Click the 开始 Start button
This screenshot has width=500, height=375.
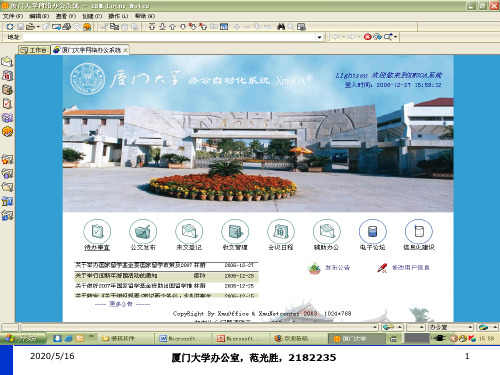tap(23, 339)
